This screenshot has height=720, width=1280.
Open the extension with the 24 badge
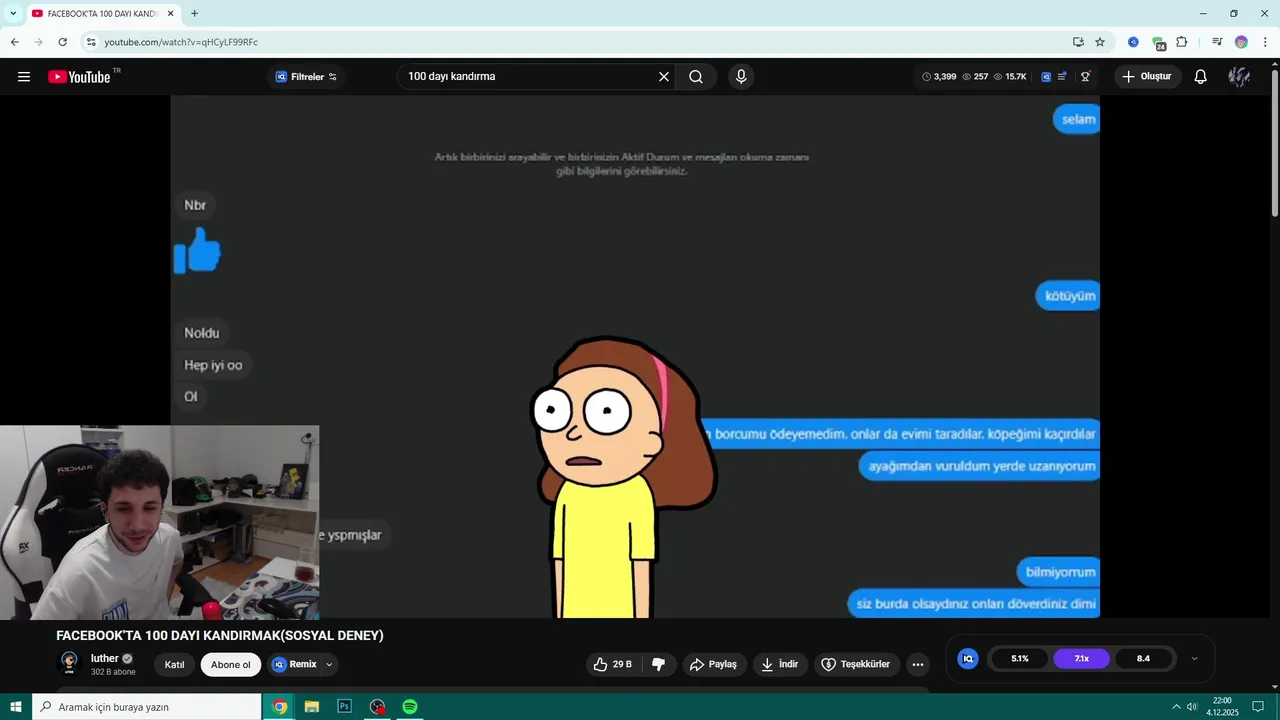click(x=1158, y=43)
